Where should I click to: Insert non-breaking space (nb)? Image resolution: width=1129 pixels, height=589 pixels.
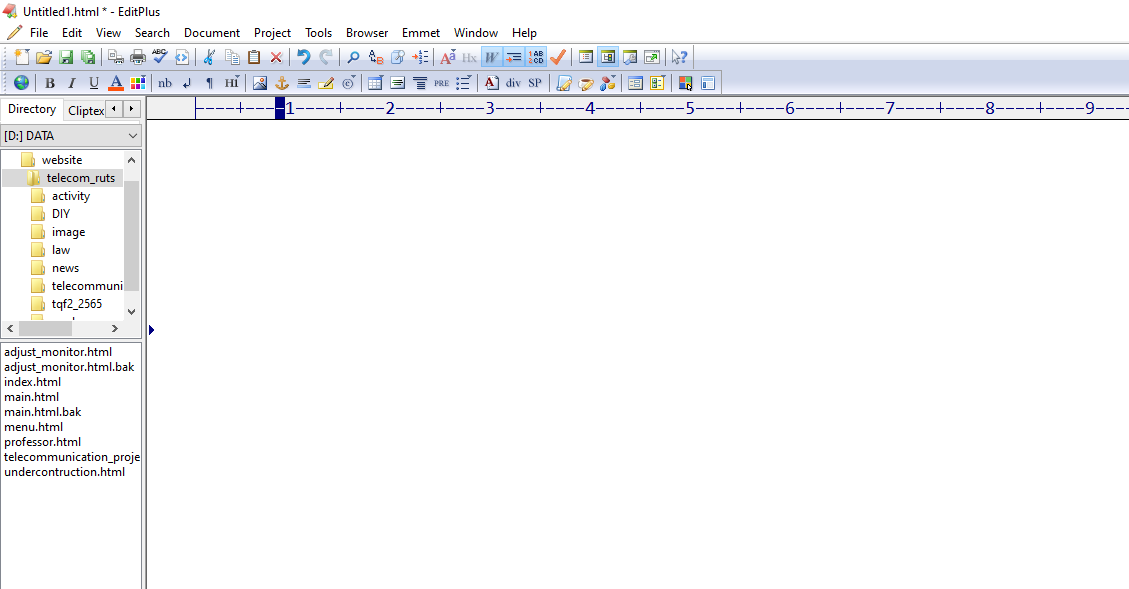[165, 83]
